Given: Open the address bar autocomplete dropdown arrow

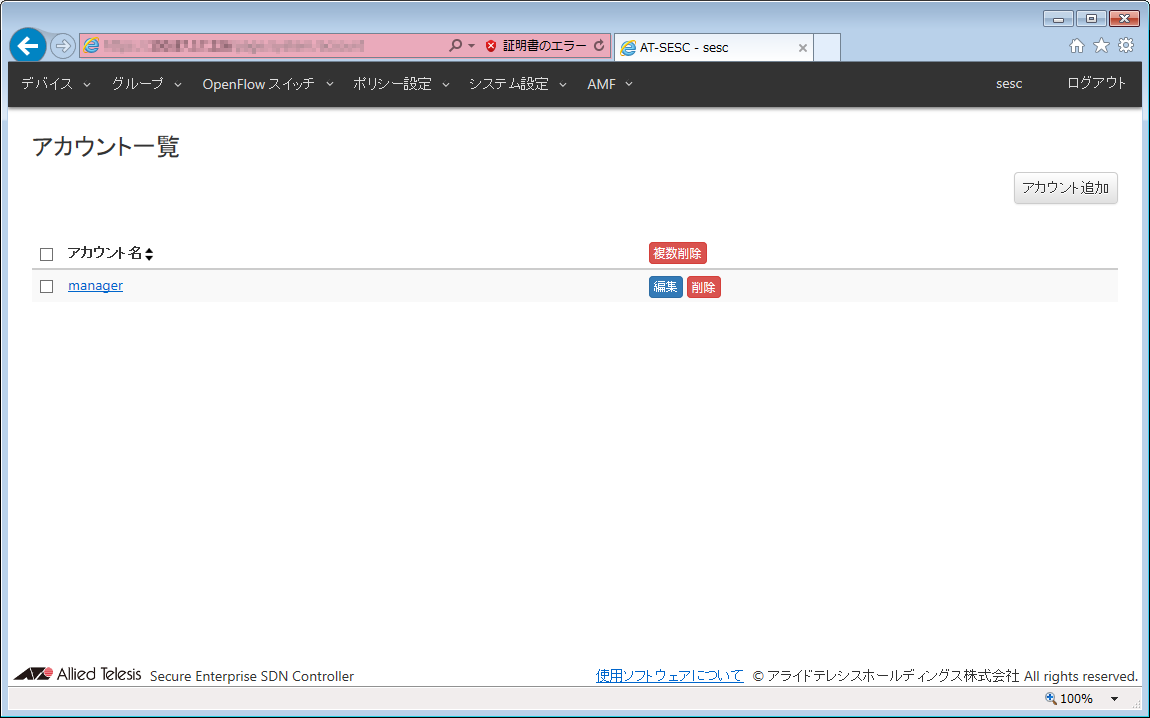Looking at the screenshot, I should click(x=472, y=45).
